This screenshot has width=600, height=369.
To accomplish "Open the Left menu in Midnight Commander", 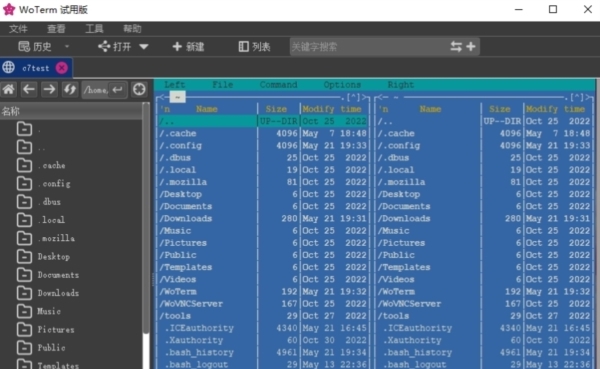I will pos(174,85).
